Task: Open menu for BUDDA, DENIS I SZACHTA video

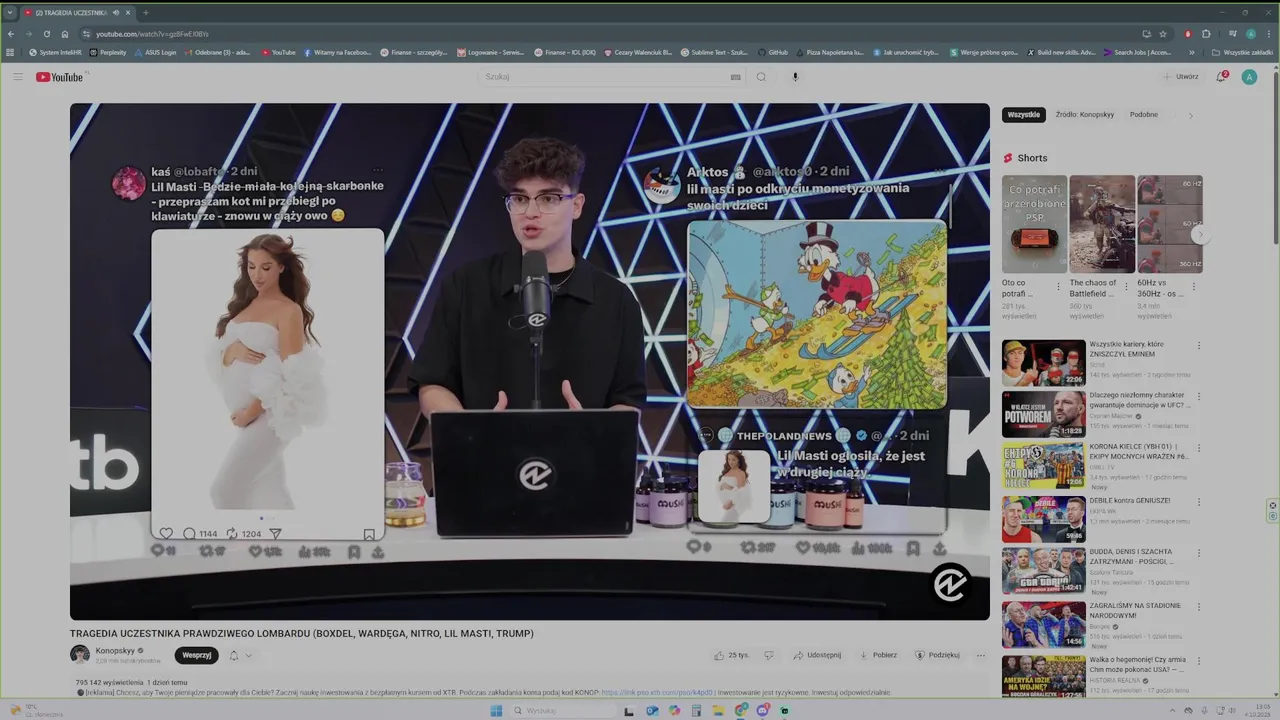Action: pyautogui.click(x=1198, y=553)
